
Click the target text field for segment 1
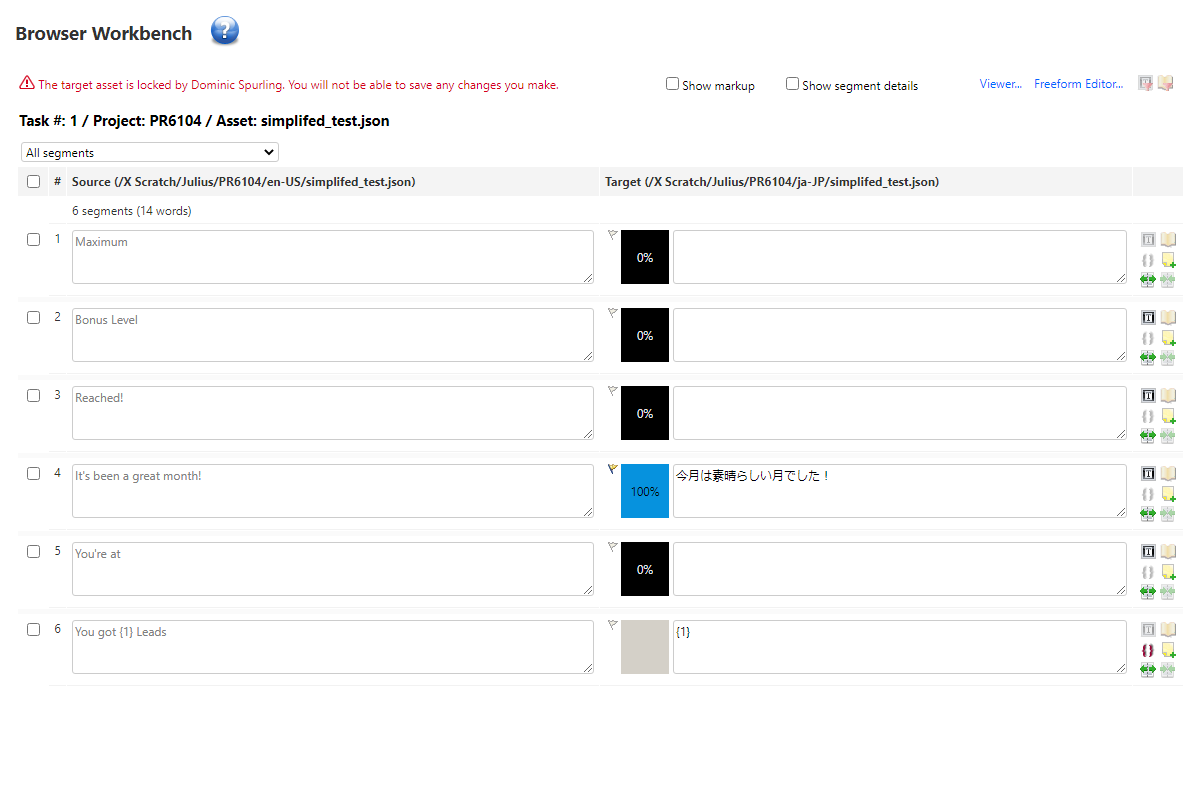[x=900, y=257]
